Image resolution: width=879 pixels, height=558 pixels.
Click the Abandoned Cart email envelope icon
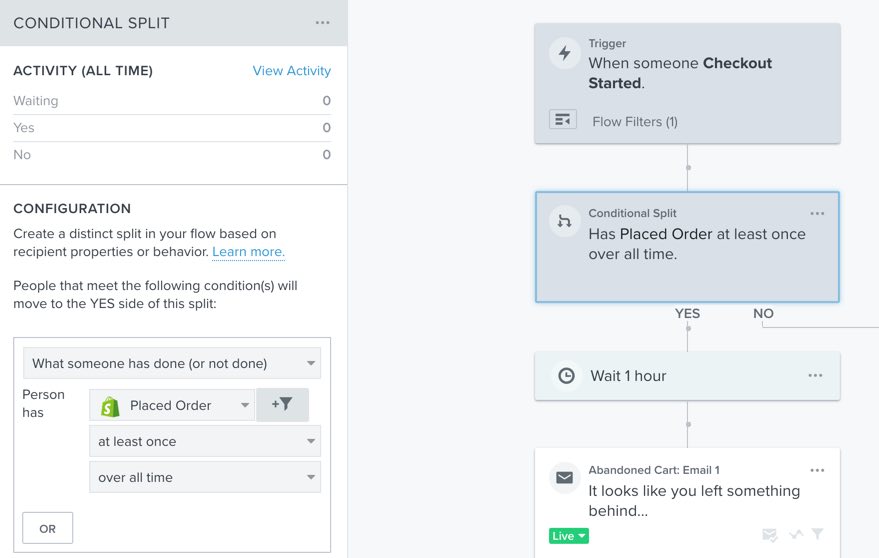[x=564, y=479]
